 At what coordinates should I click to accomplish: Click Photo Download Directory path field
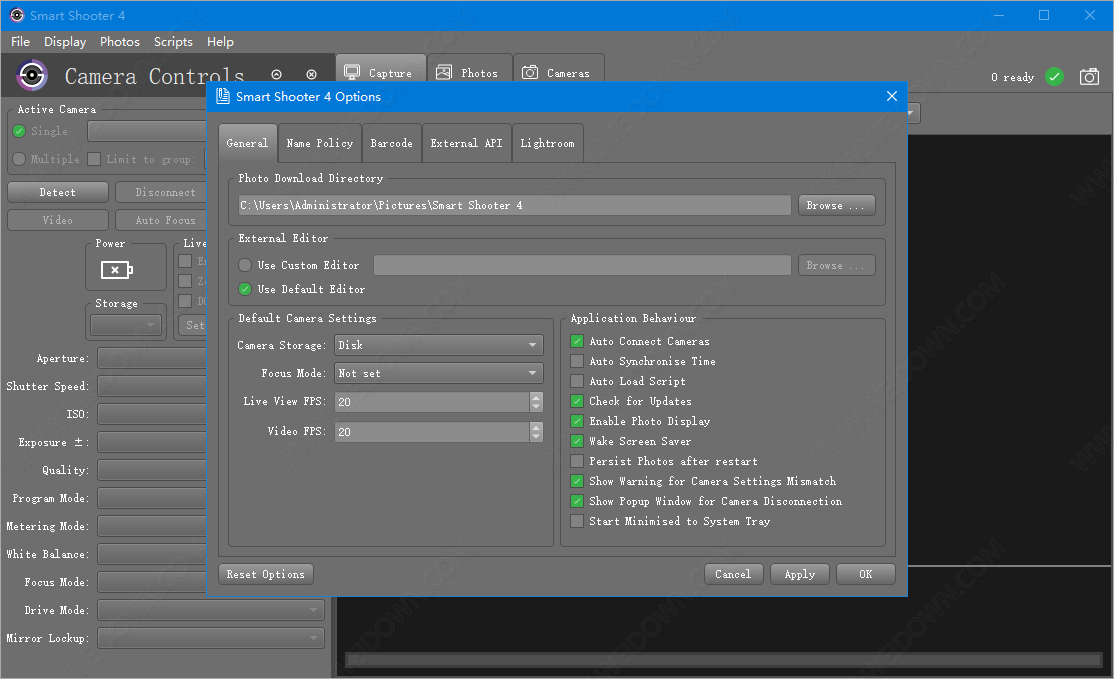[x=514, y=205]
